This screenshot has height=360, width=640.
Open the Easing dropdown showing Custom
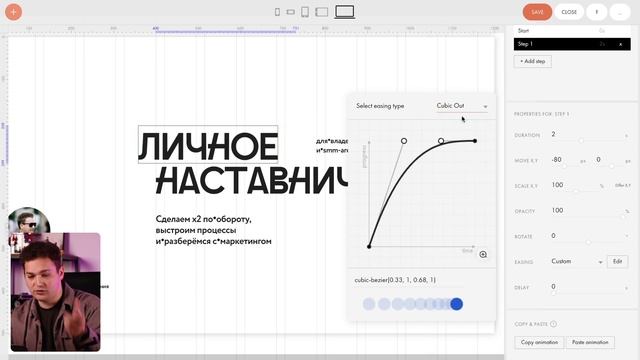point(576,261)
